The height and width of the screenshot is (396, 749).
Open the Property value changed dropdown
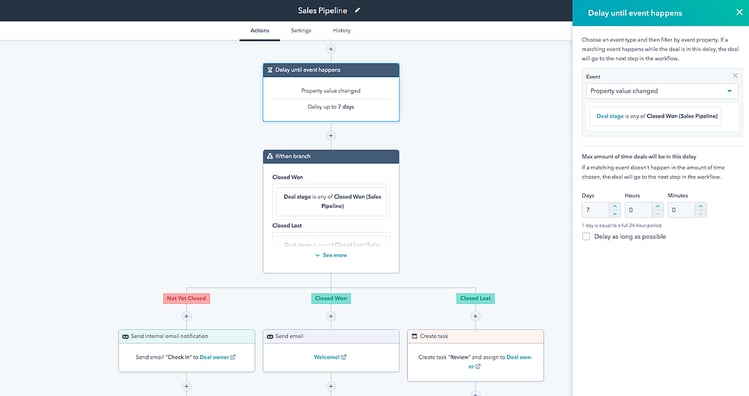(x=662, y=91)
